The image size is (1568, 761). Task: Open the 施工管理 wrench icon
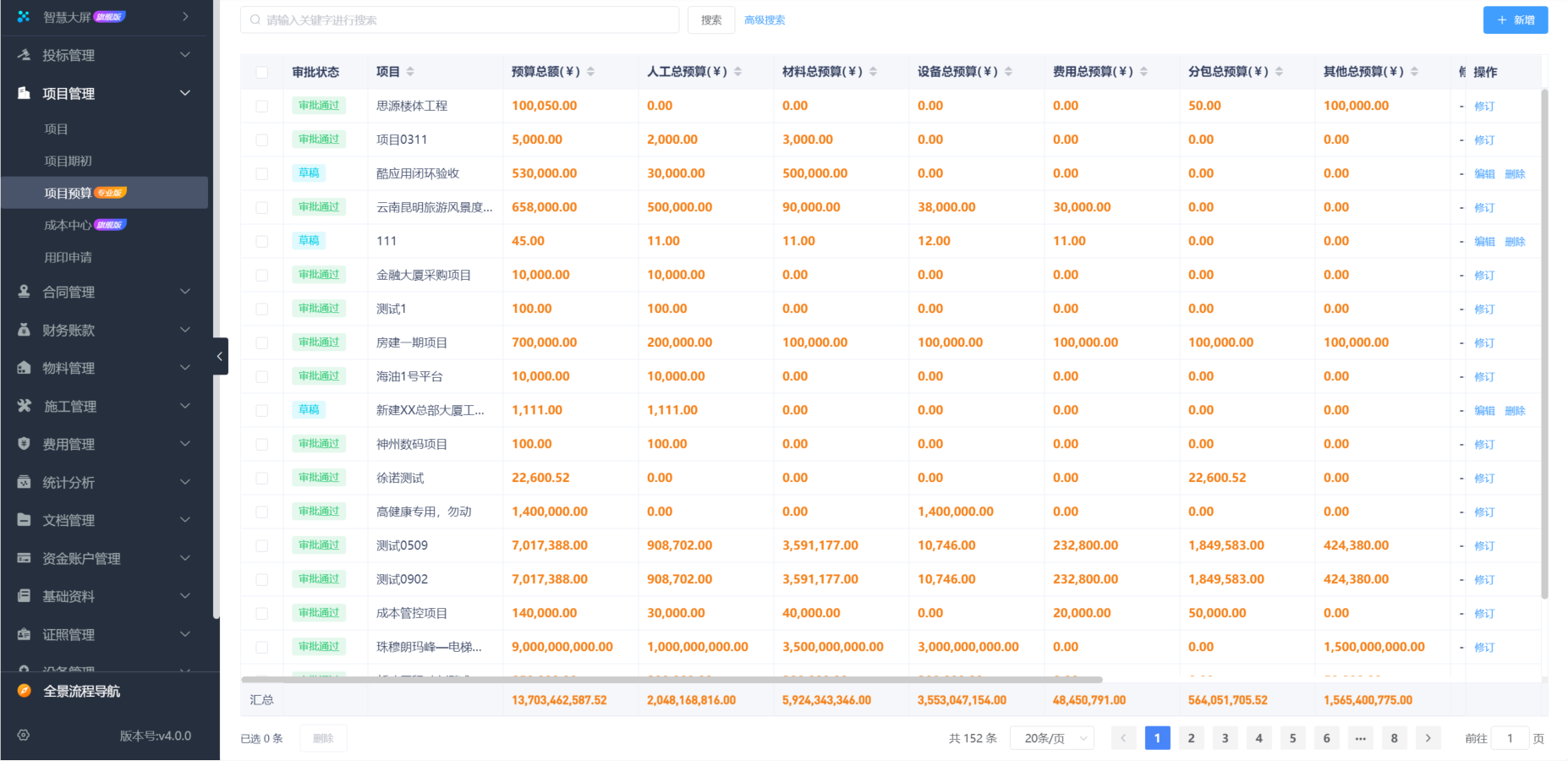(x=23, y=406)
